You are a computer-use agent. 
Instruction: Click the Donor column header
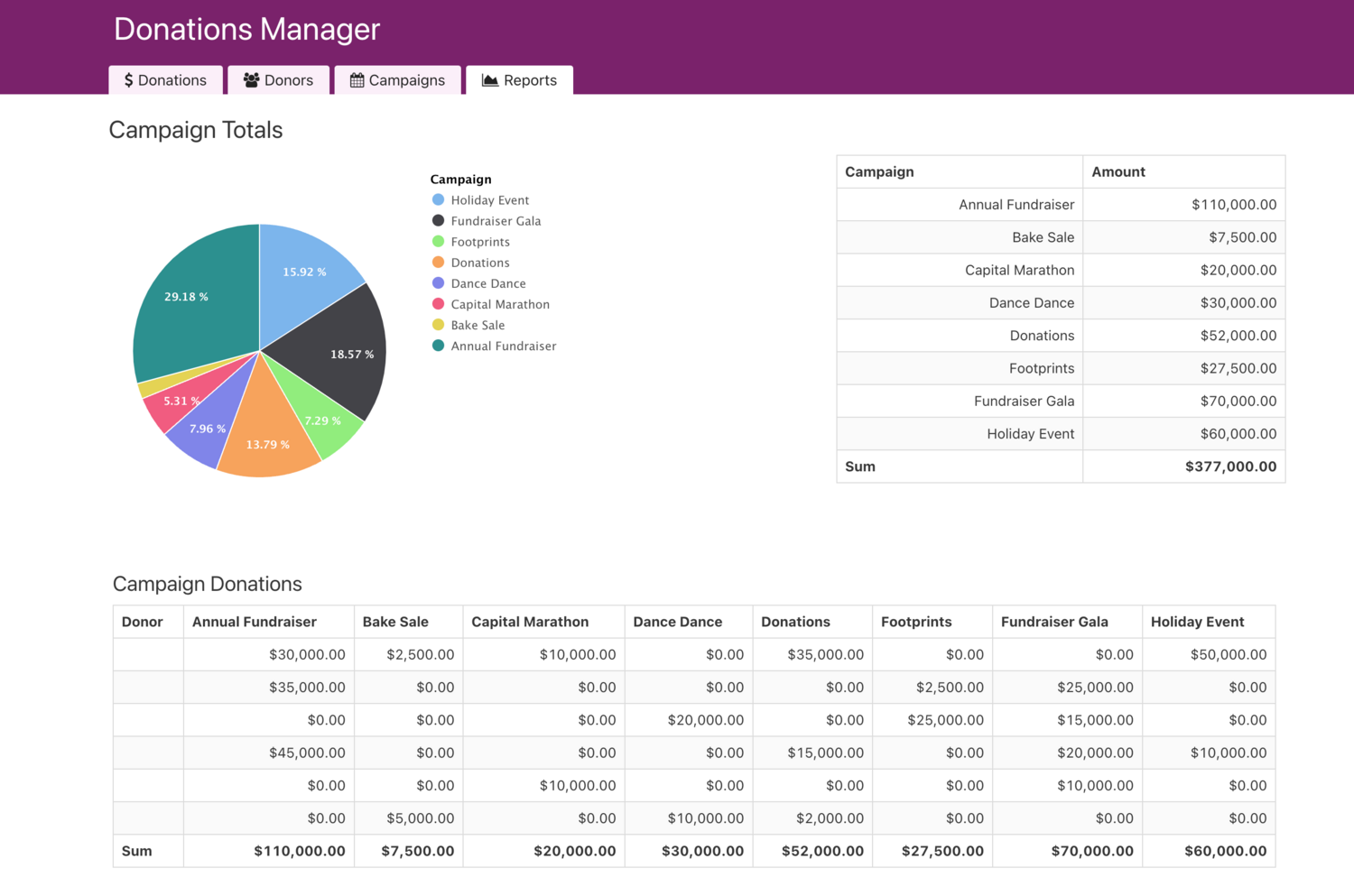click(143, 622)
